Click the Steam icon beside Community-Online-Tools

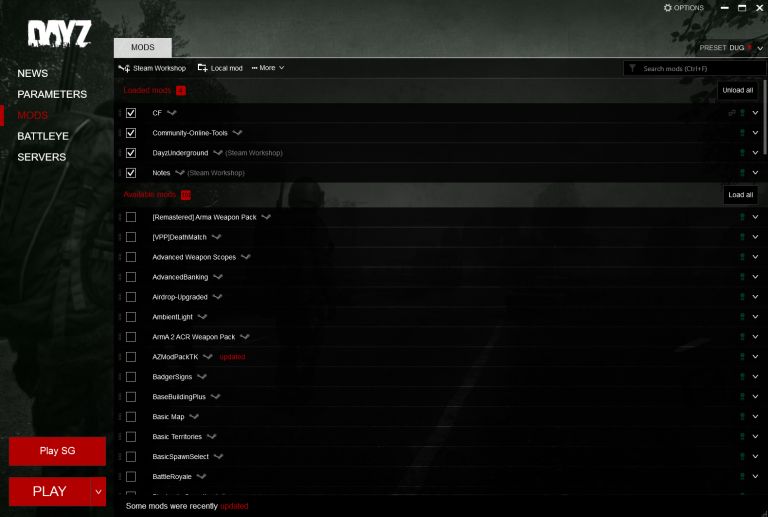click(238, 133)
